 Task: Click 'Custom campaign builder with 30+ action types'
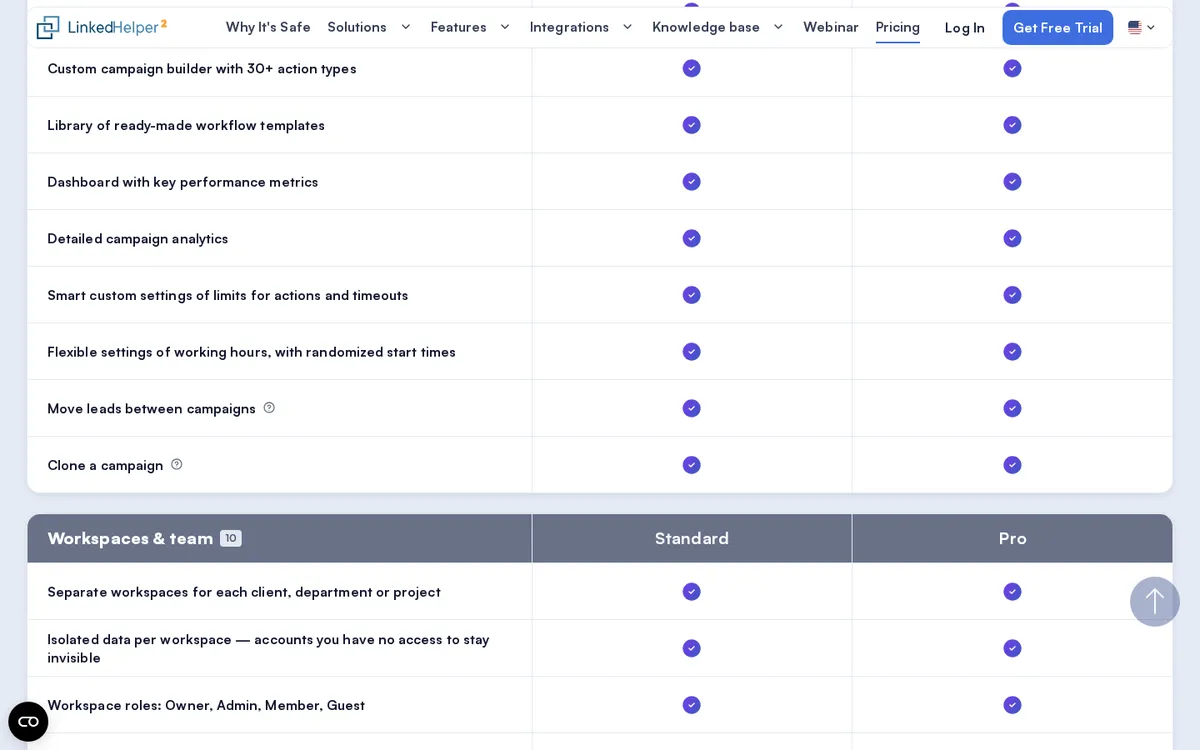pyautogui.click(x=202, y=69)
